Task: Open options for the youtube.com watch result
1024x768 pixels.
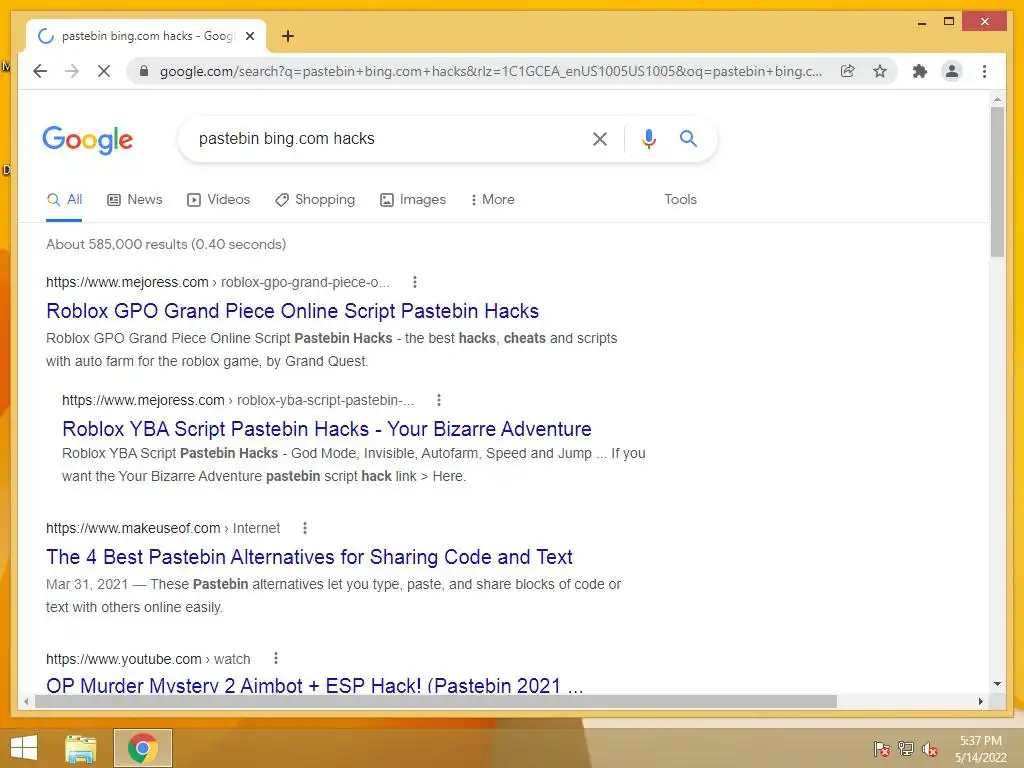Action: 276,658
